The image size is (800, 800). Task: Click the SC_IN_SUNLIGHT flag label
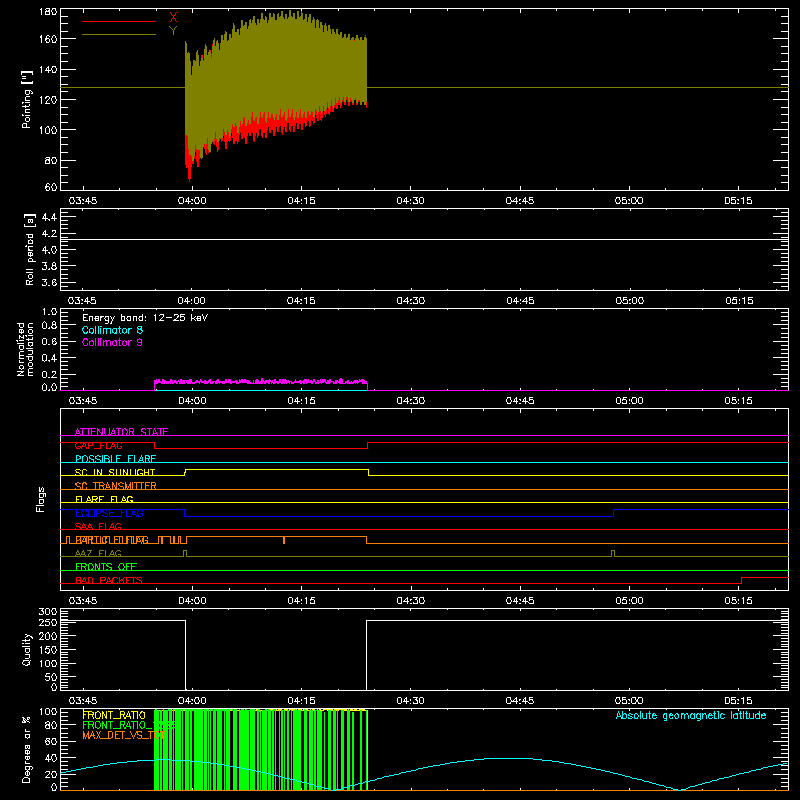click(x=115, y=472)
